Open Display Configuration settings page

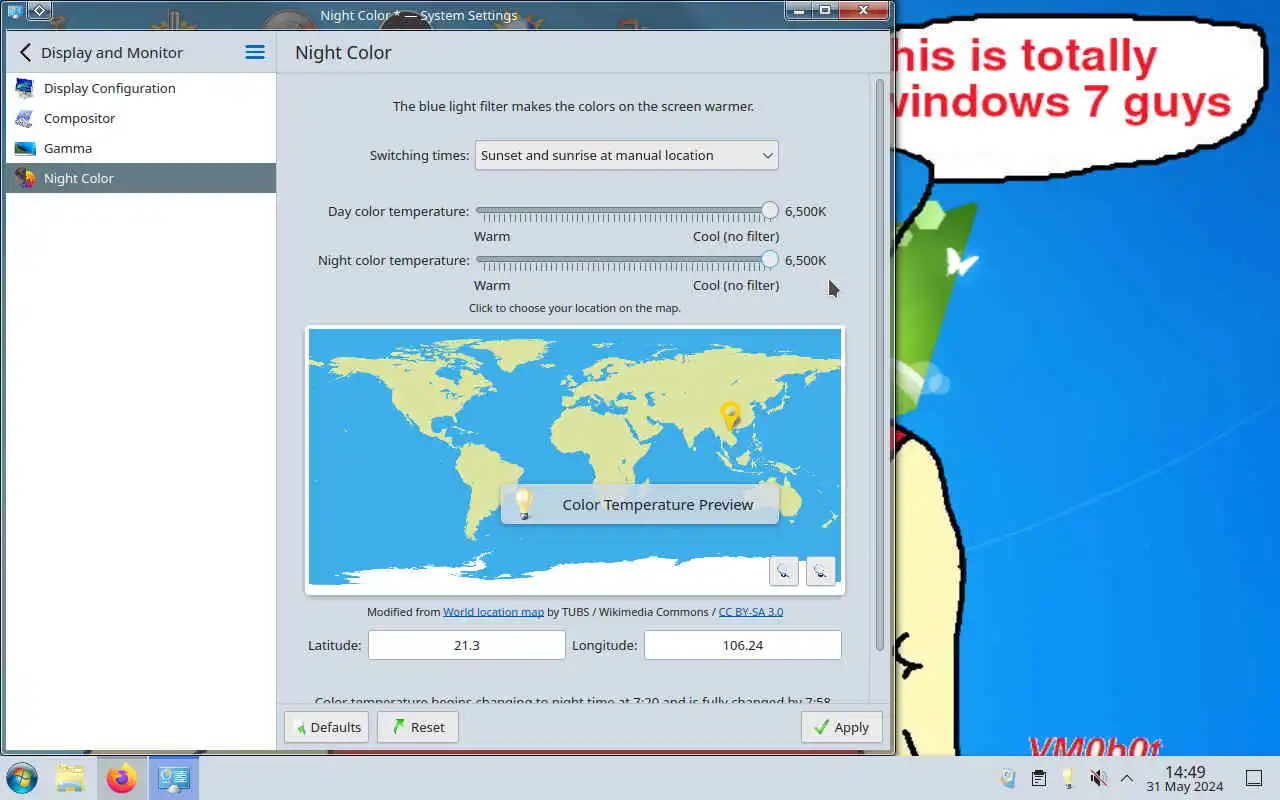click(141, 88)
